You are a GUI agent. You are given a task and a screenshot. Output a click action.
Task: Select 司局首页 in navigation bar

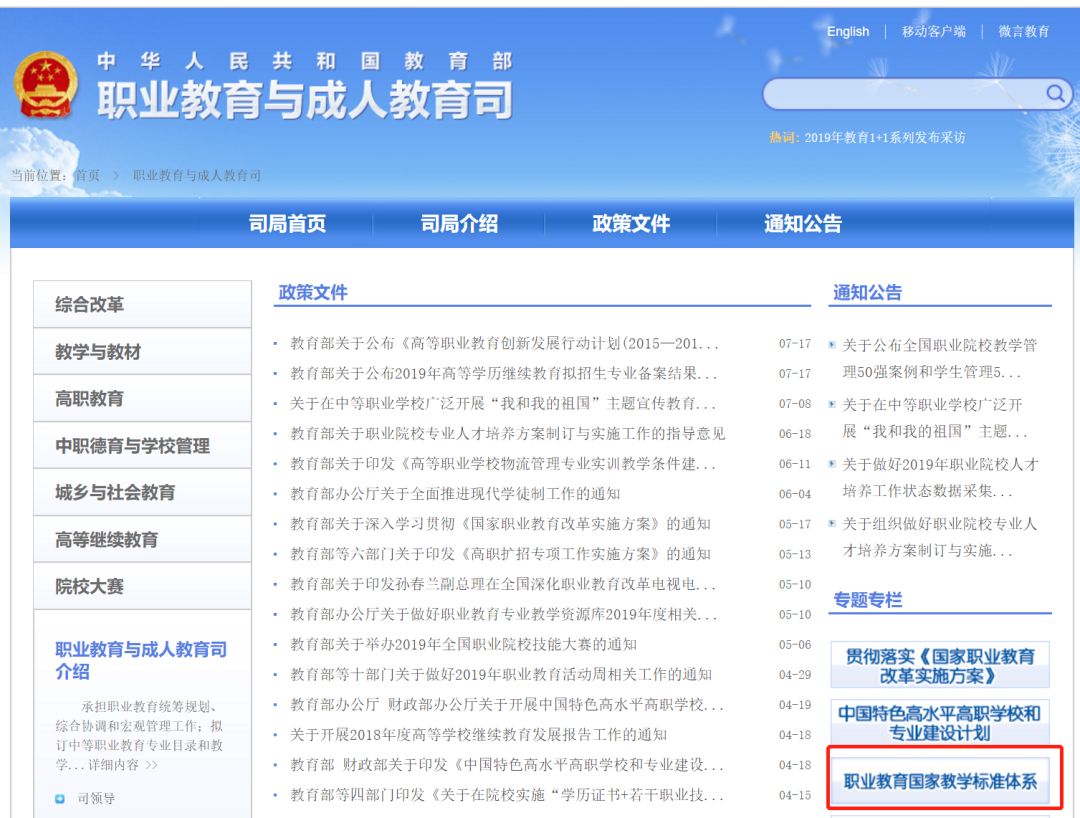(x=287, y=224)
